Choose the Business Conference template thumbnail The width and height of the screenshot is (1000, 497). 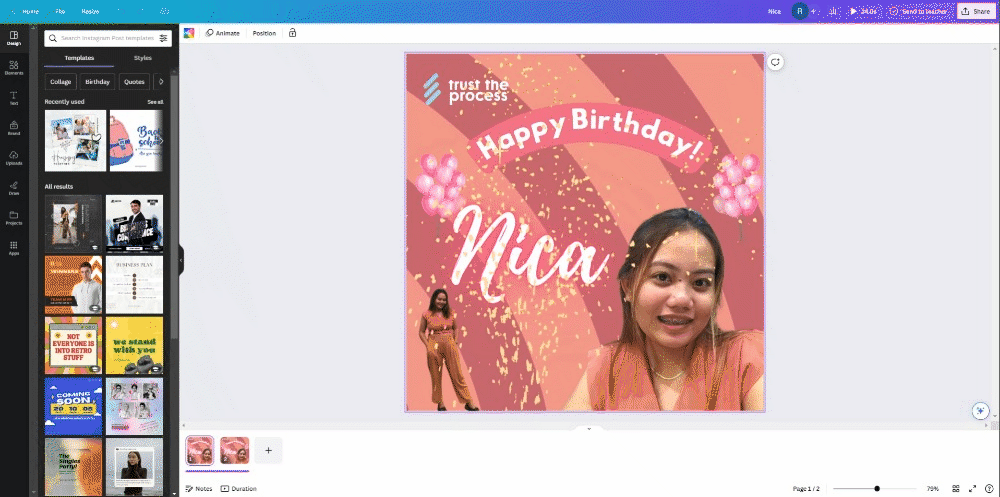pyautogui.click(x=135, y=224)
